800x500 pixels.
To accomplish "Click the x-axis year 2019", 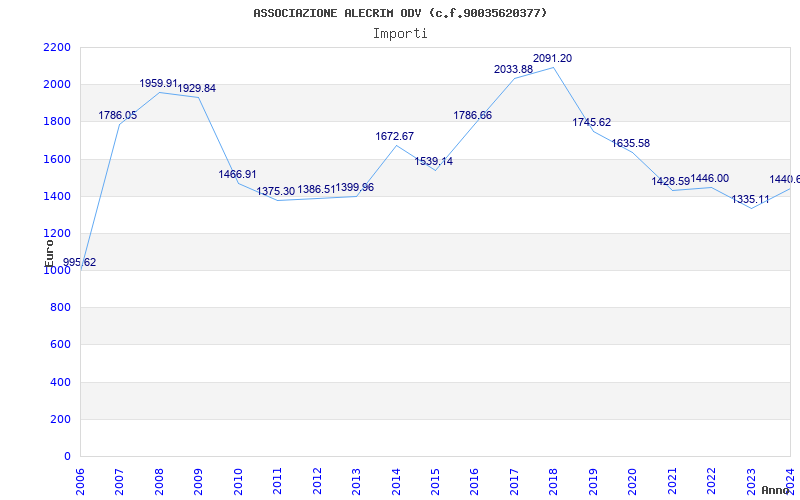I will click(x=593, y=481).
